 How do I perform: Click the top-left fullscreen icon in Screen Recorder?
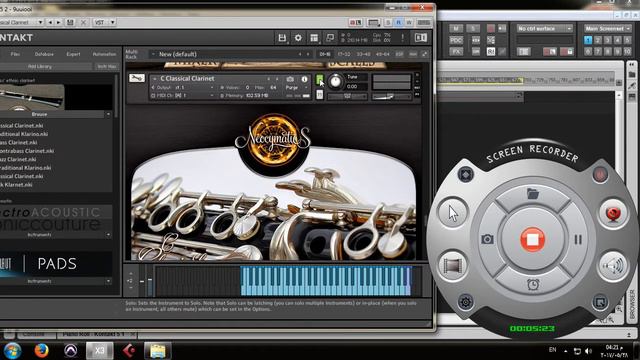(x=465, y=174)
